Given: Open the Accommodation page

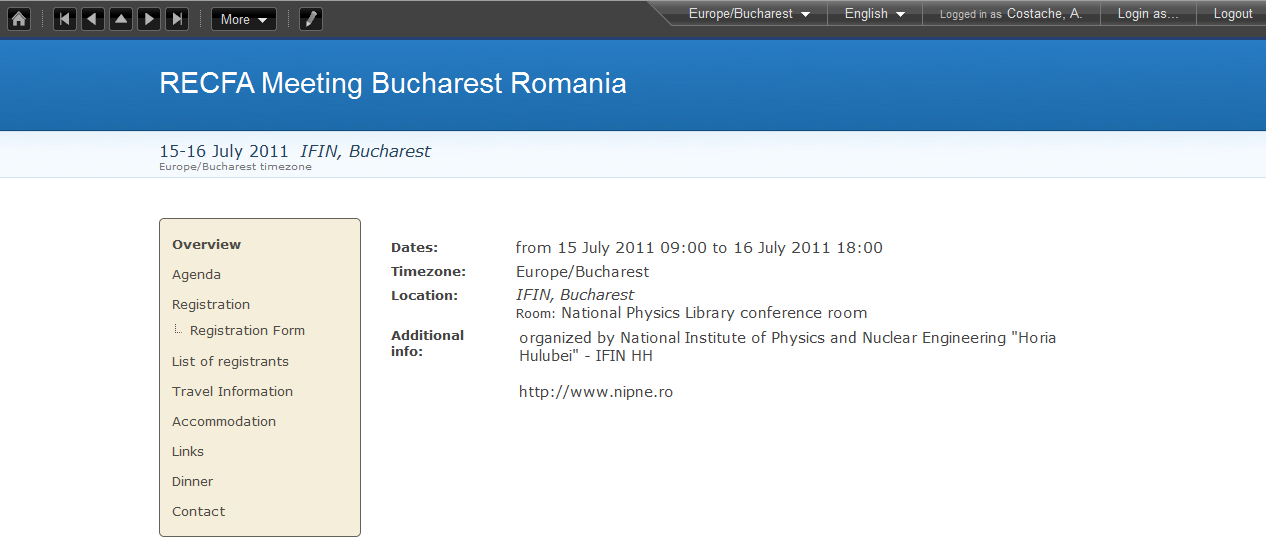Looking at the screenshot, I should coord(224,422).
